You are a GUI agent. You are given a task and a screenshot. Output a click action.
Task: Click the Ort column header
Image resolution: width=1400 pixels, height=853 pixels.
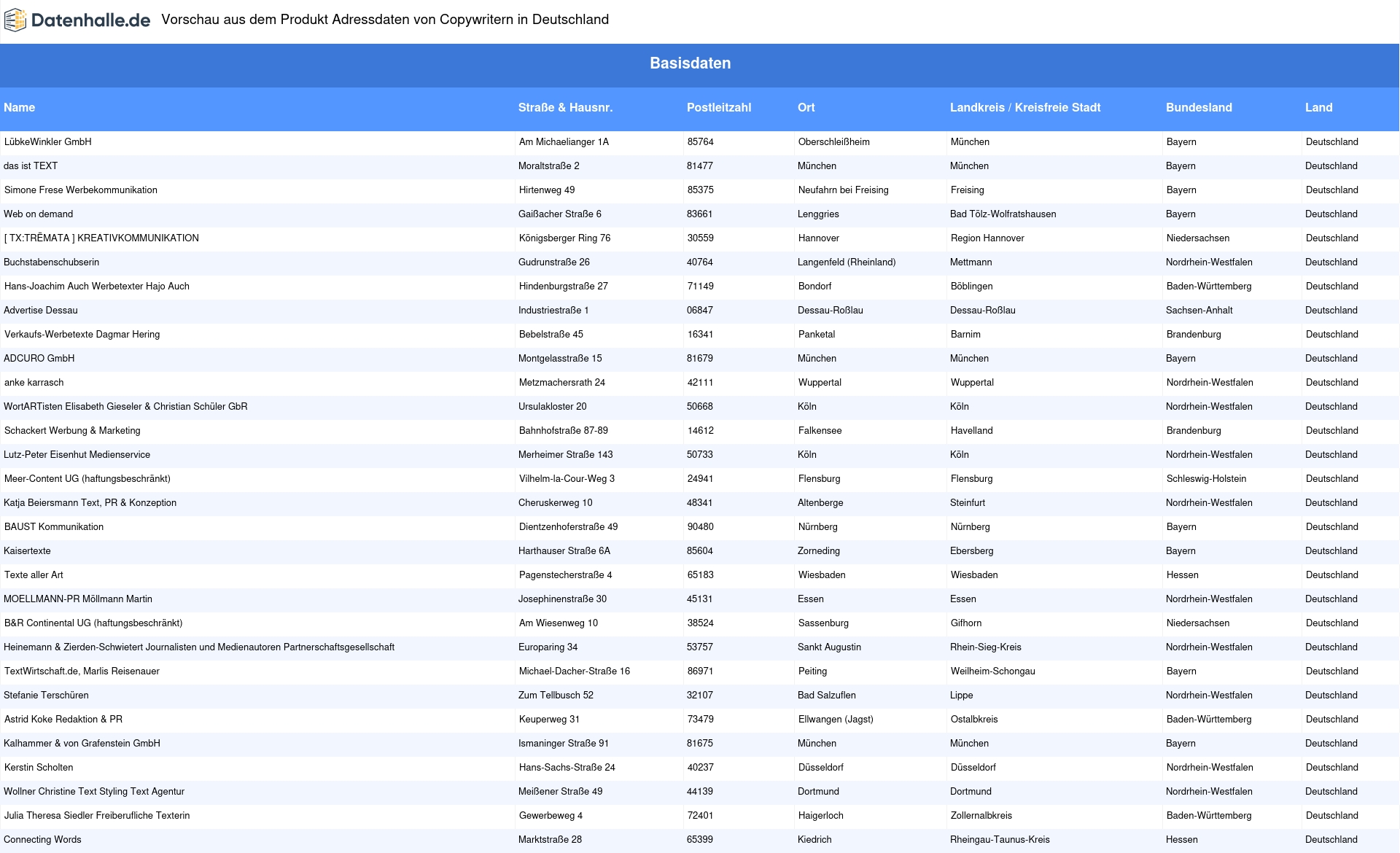click(806, 108)
